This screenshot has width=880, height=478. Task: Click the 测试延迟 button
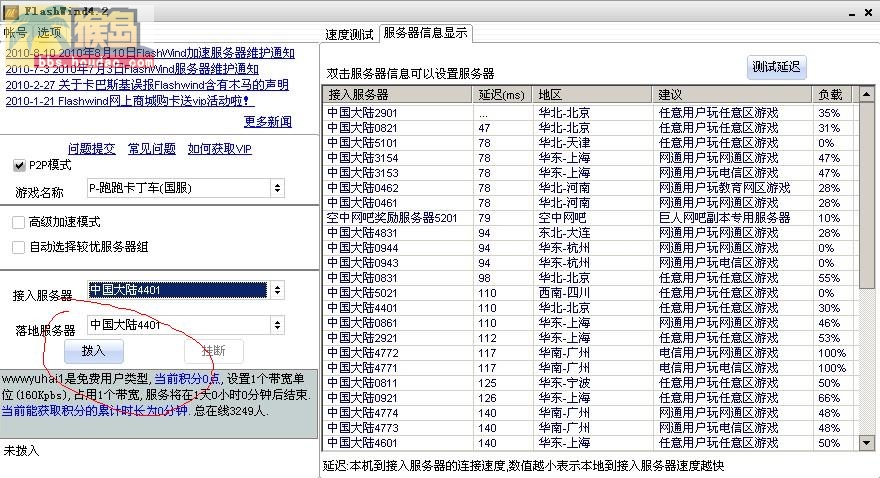[x=776, y=67]
